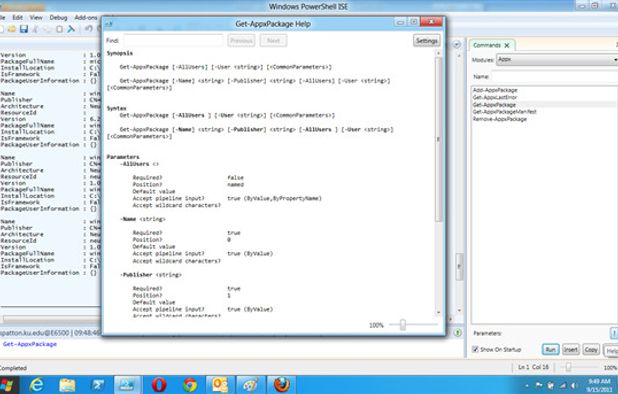Screen dimensions: 618x394
Task: Click the Paste clipboard toolbar icon
Action: point(59,29)
